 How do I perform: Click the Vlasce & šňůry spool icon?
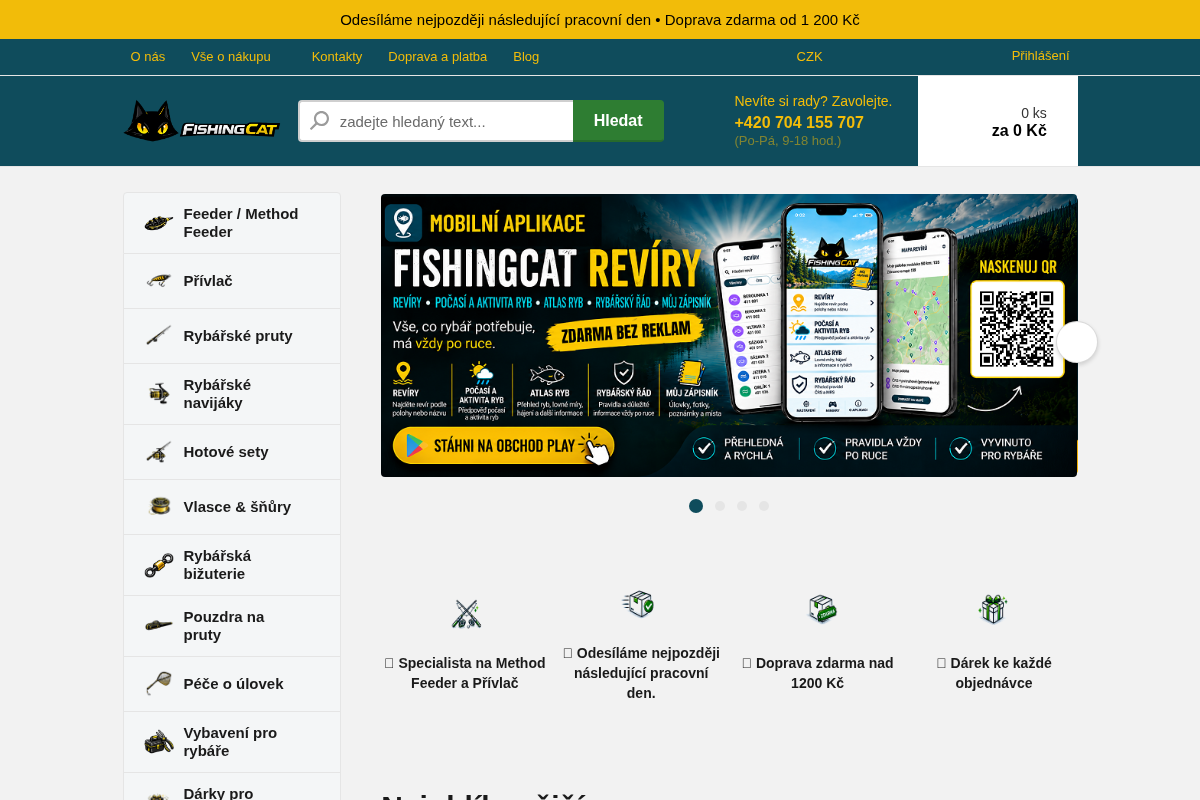tap(158, 507)
